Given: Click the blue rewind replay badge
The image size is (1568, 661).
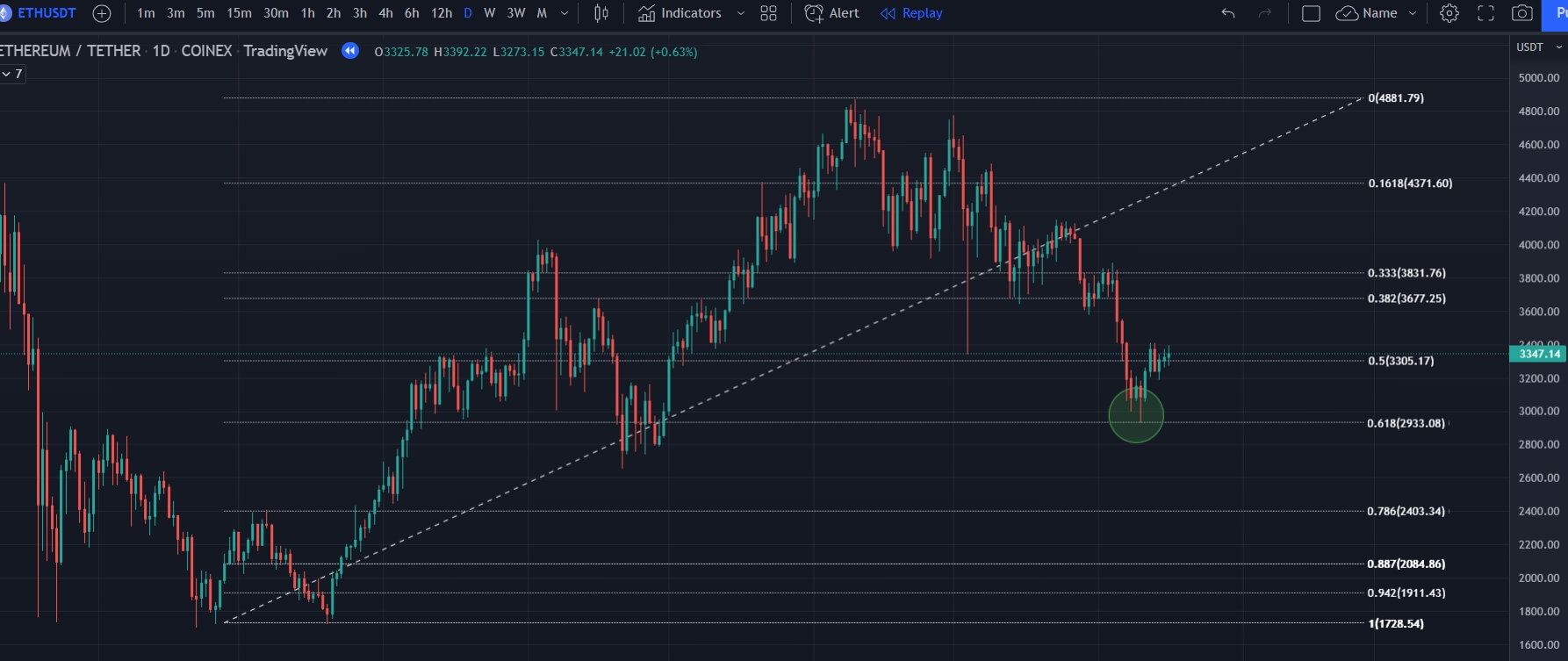Looking at the screenshot, I should click(350, 51).
